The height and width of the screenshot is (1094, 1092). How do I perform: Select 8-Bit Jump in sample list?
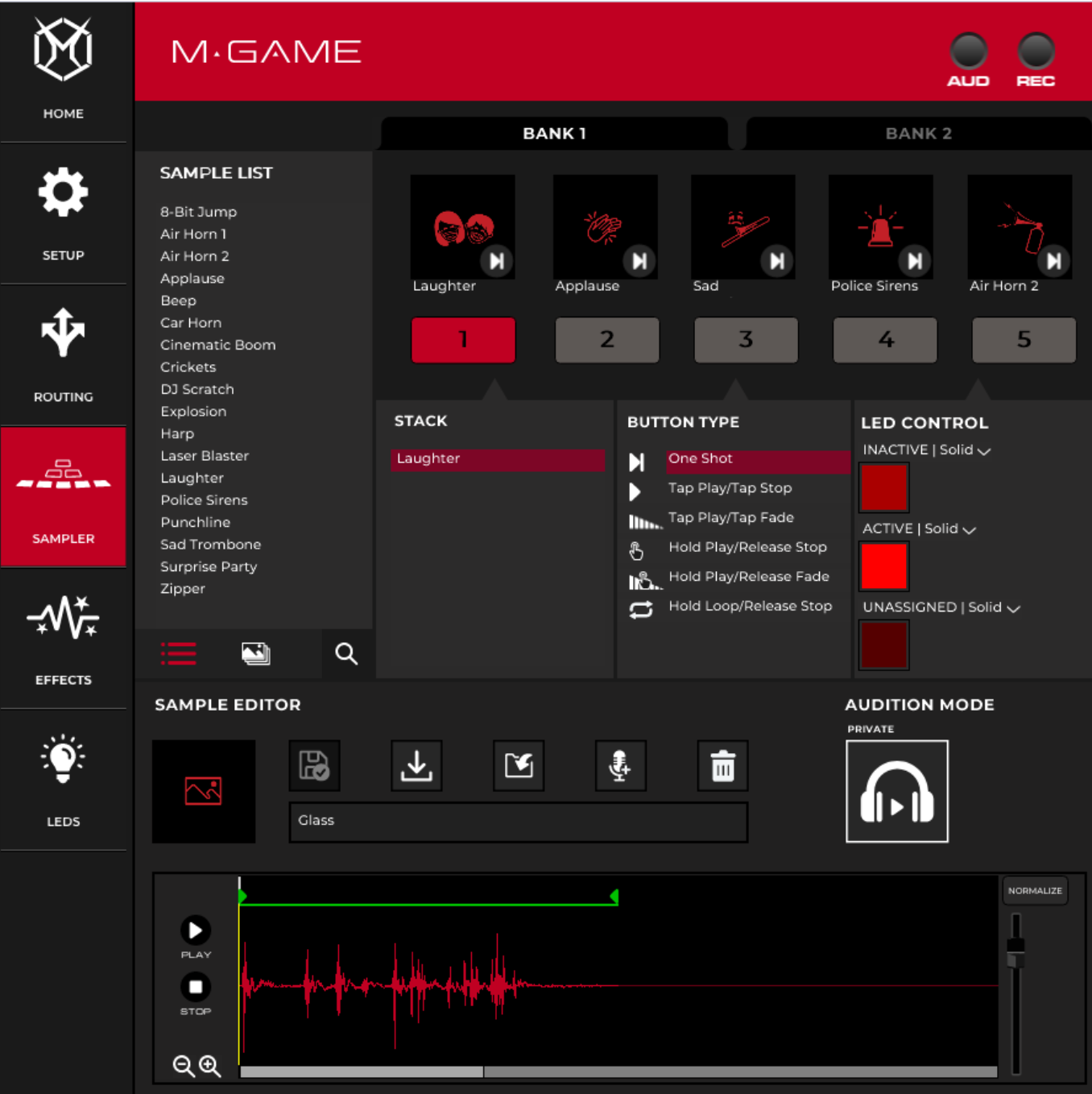point(198,212)
